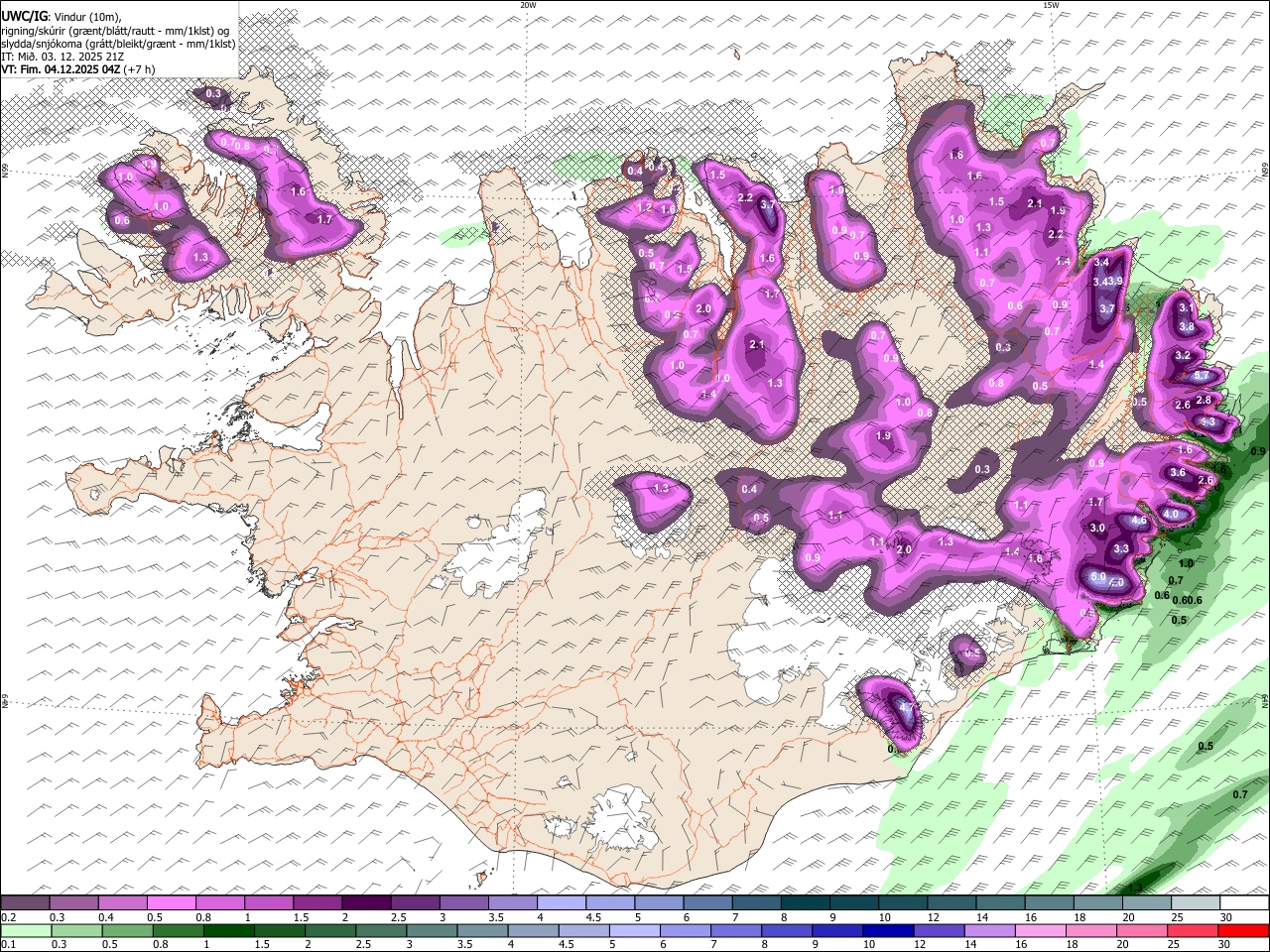Click the '3.8' precipitation value on the map
1270x952 pixels.
pos(1187,326)
